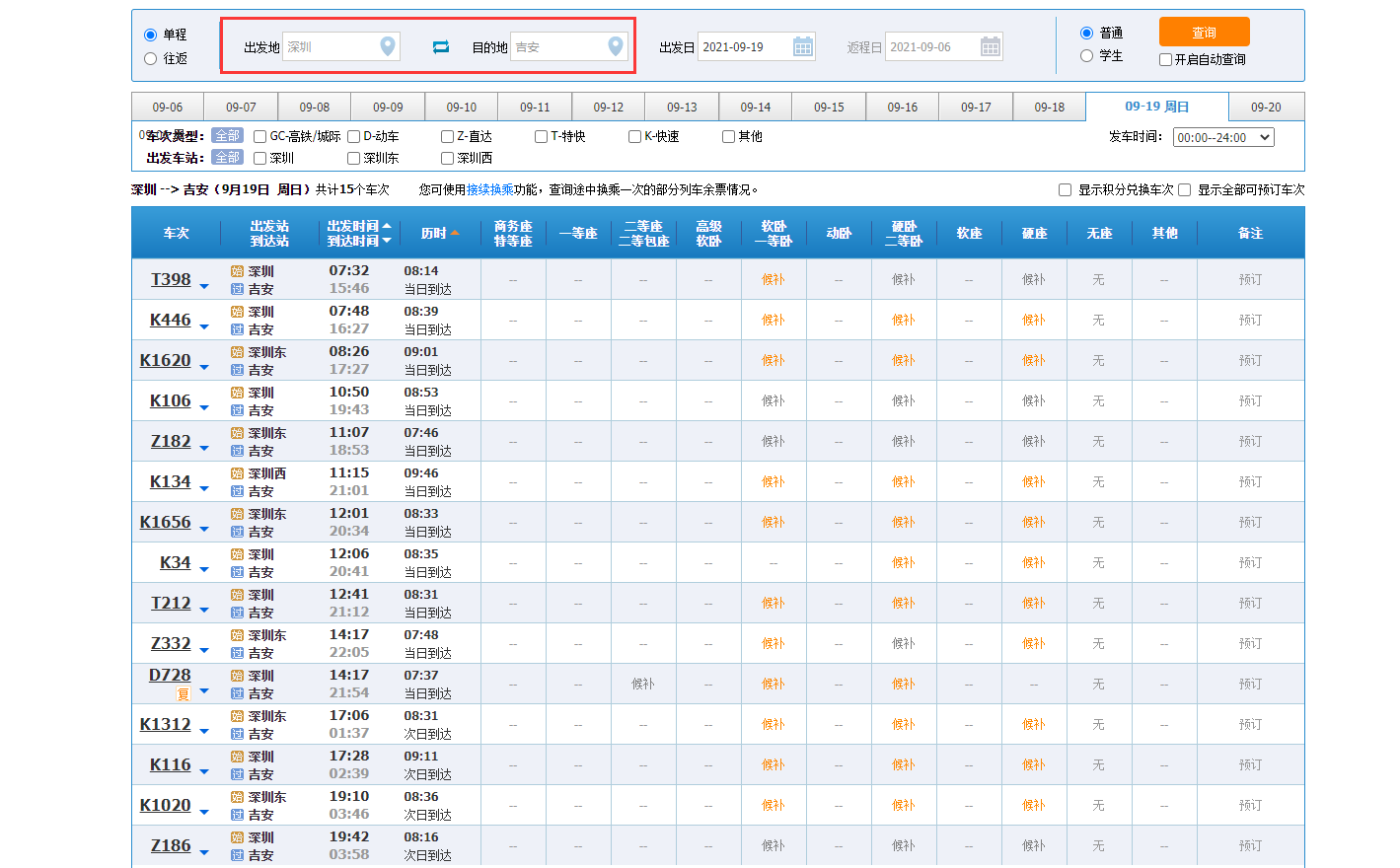This screenshot has height=868, width=1400.
Task: Select 普通 passenger type radio
Action: [1086, 33]
